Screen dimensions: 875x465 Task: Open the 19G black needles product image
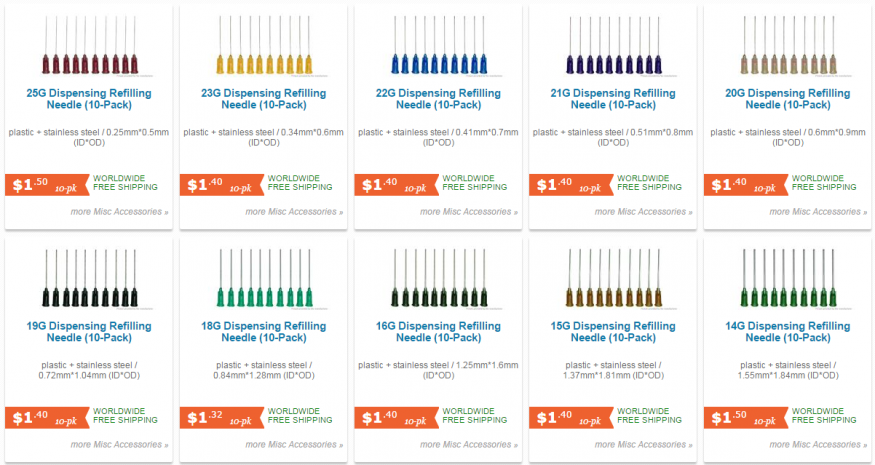coord(89,279)
